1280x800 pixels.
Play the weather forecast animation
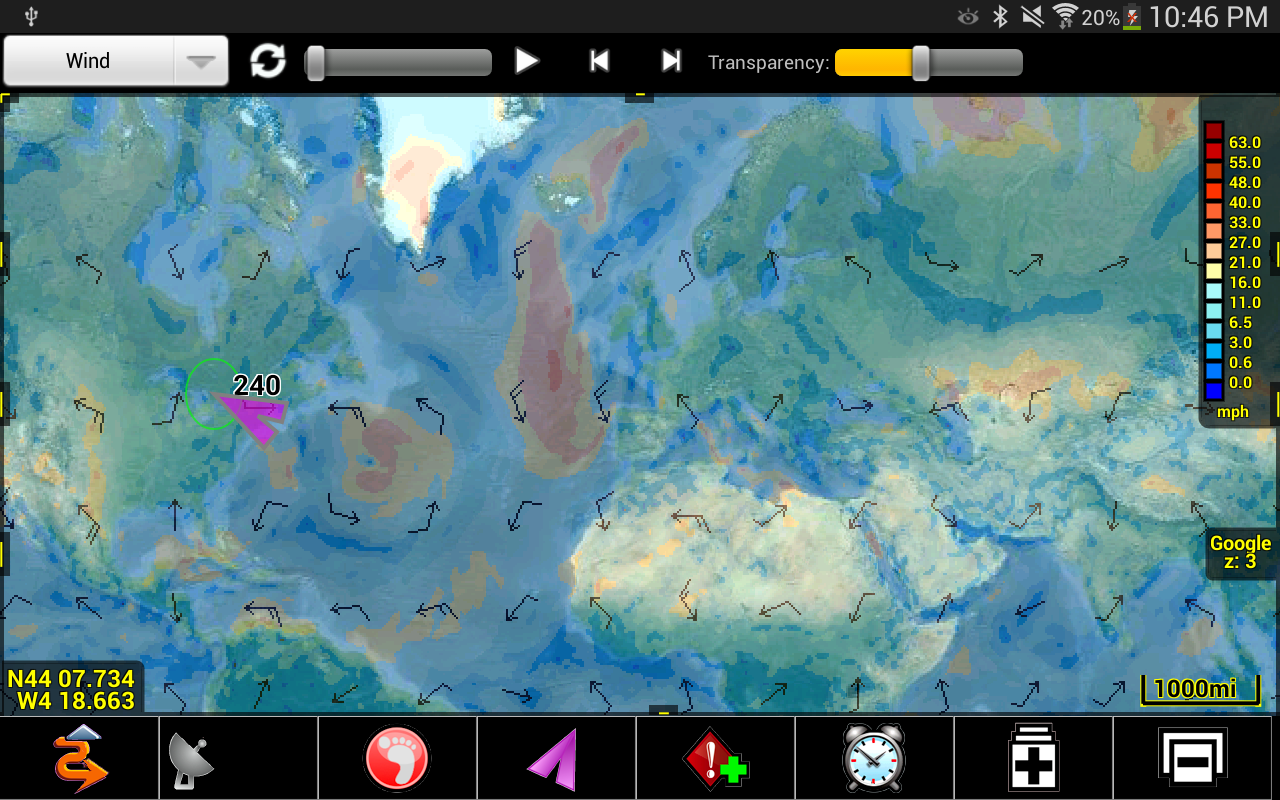coord(527,61)
